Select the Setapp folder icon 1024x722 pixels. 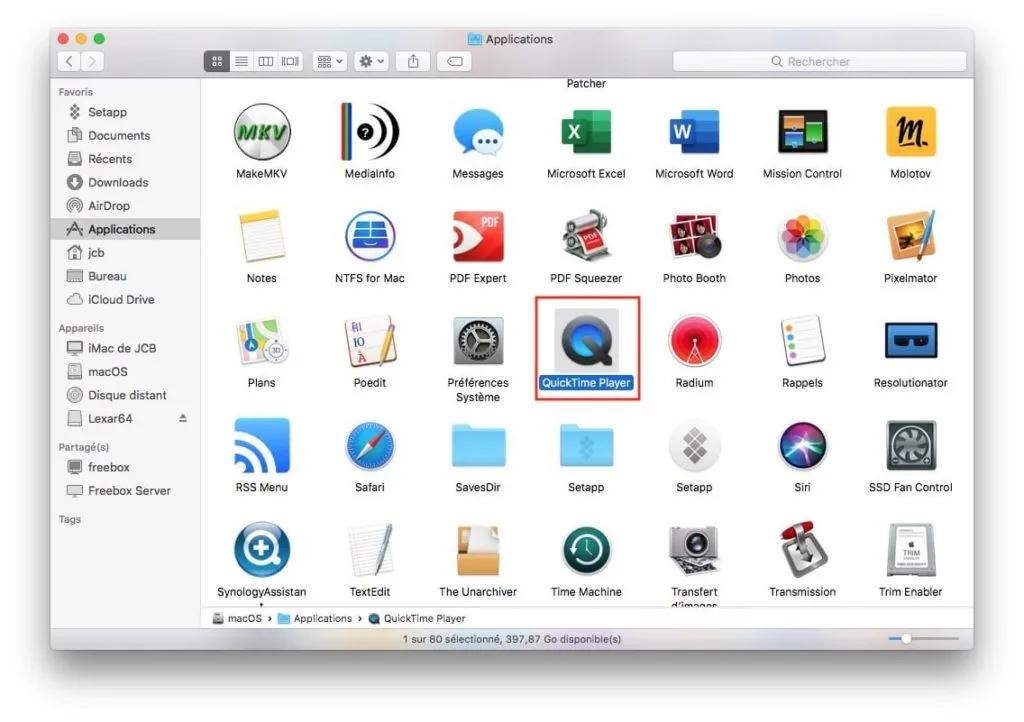pos(586,446)
